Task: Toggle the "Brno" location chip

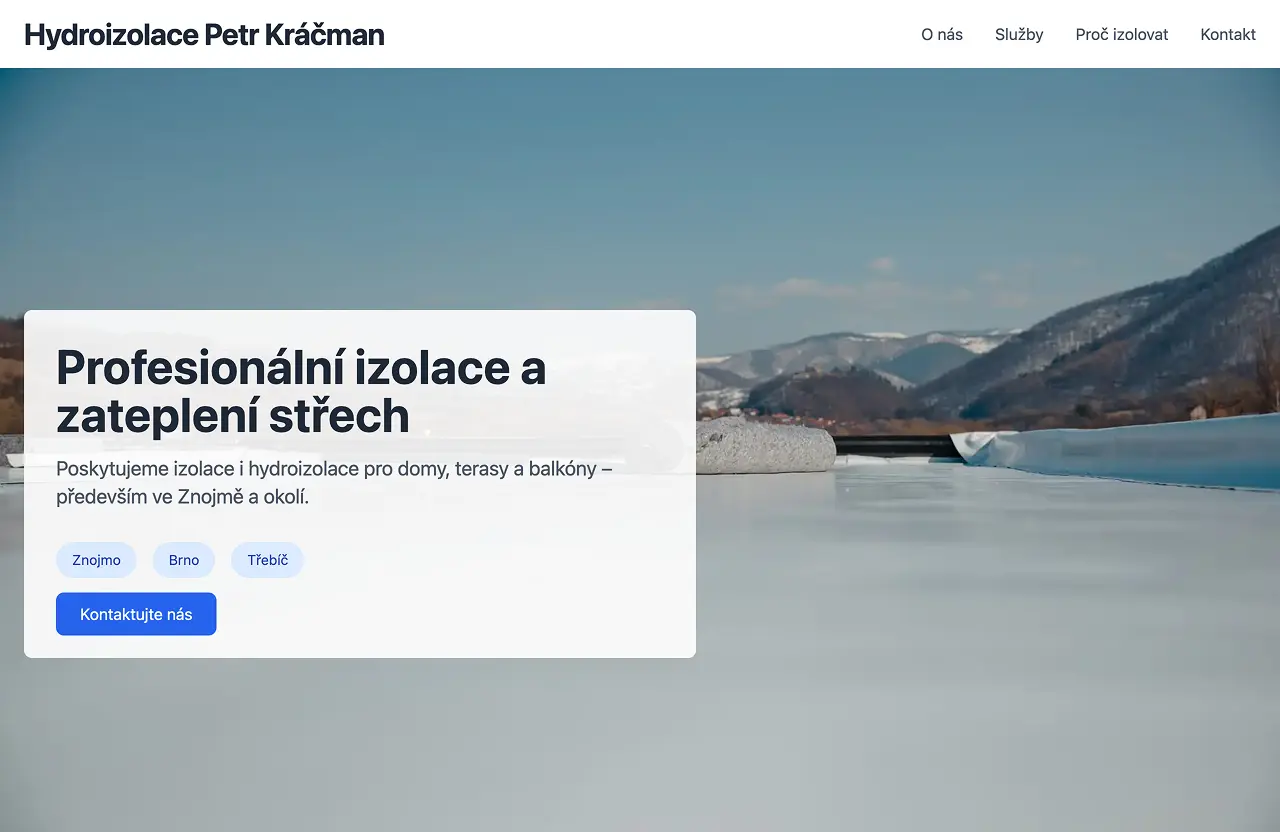Action: tap(184, 560)
